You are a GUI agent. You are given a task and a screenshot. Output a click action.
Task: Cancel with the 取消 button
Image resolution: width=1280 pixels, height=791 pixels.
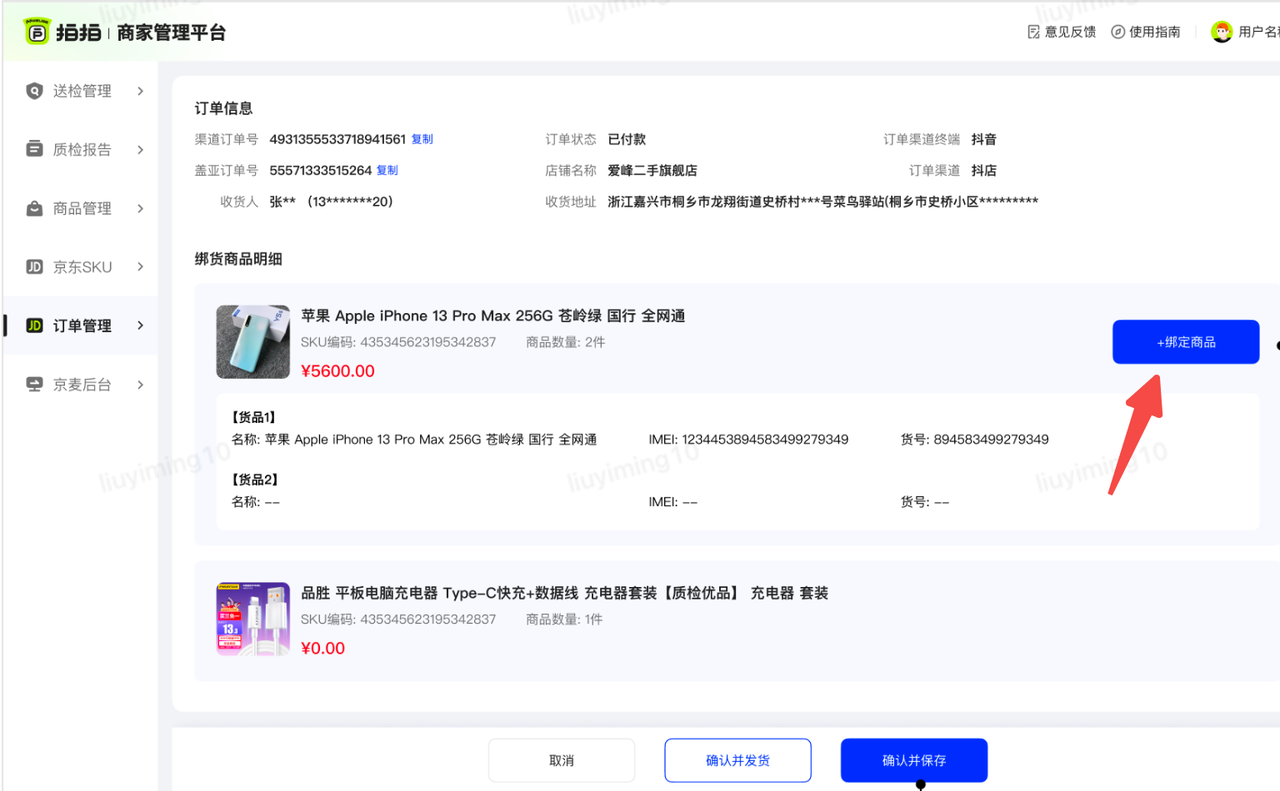561,760
